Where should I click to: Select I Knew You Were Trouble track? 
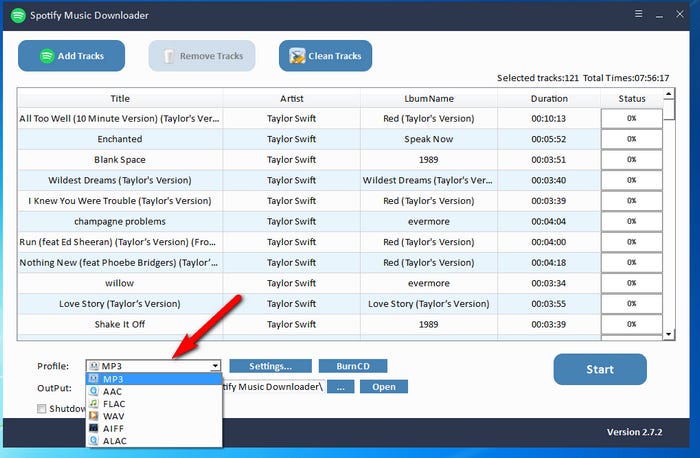(120, 201)
